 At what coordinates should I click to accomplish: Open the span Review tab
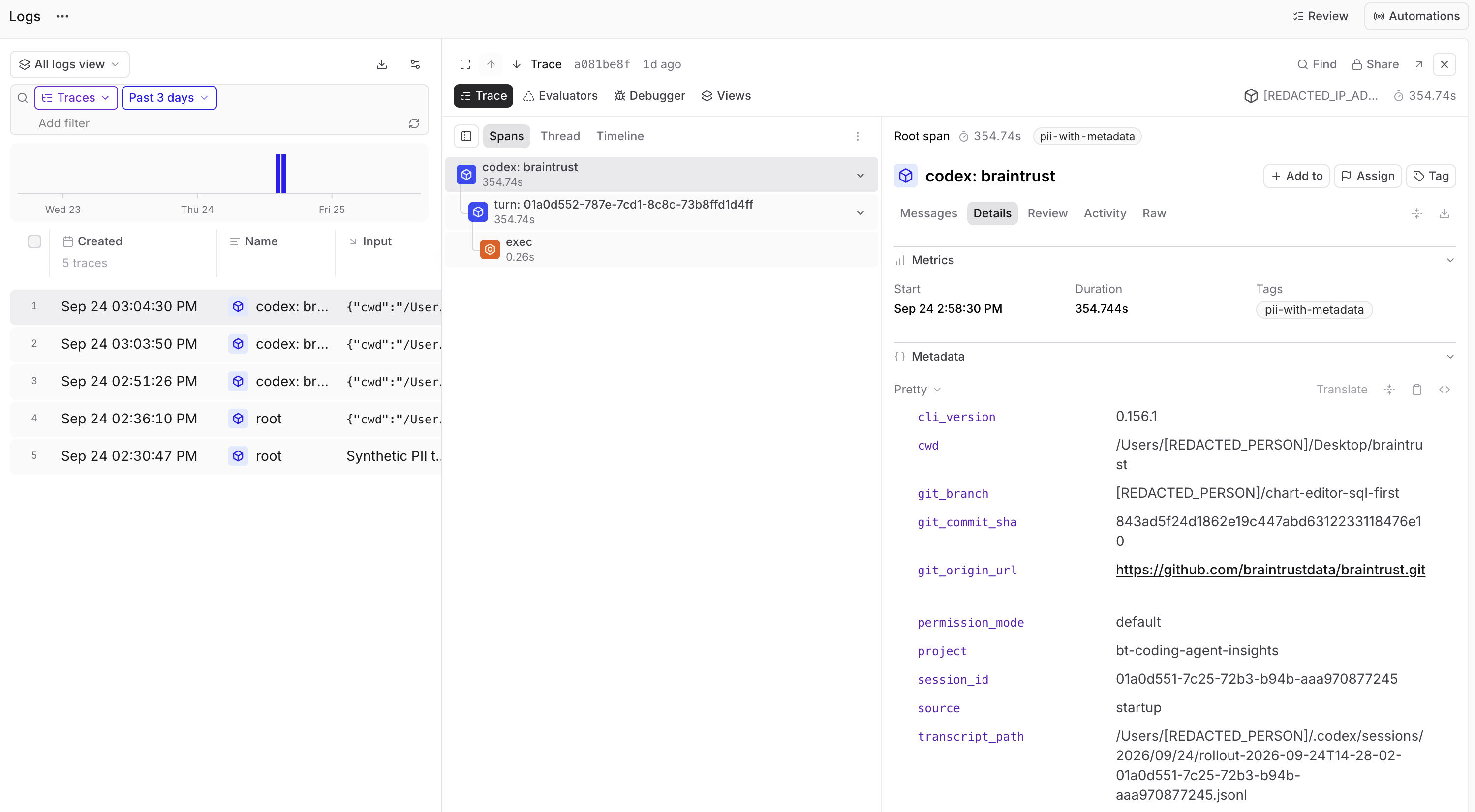(x=1047, y=213)
